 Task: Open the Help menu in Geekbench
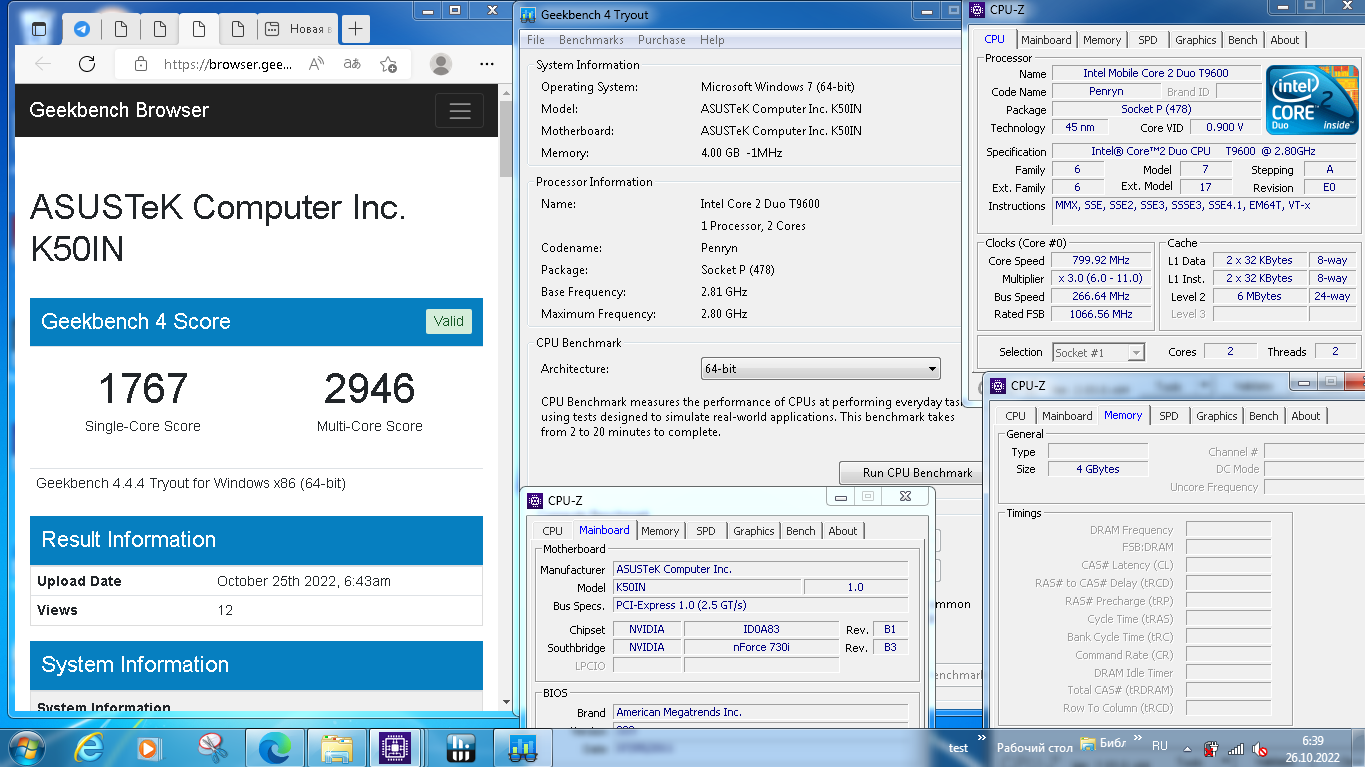pos(712,40)
